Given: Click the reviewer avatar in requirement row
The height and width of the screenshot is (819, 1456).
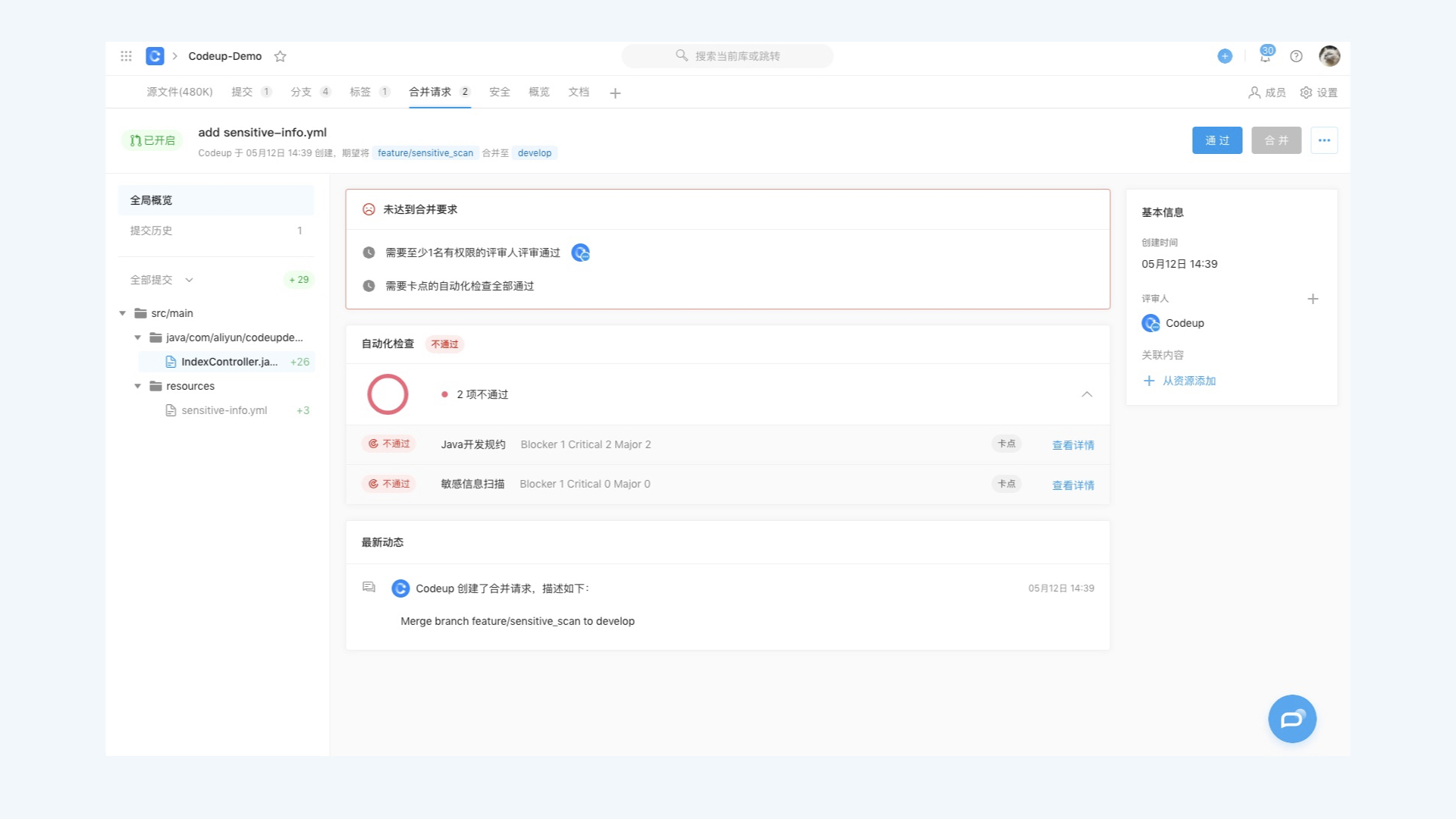Looking at the screenshot, I should pos(580,253).
